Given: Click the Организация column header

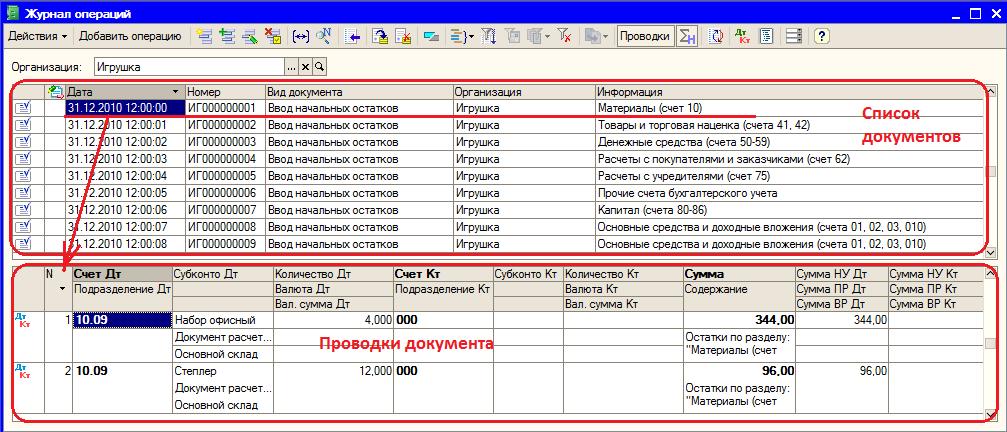Looking at the screenshot, I should pos(524,92).
